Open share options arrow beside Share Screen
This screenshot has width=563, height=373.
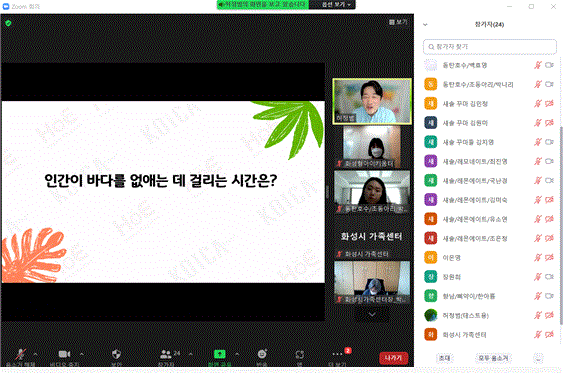pyautogui.click(x=237, y=354)
